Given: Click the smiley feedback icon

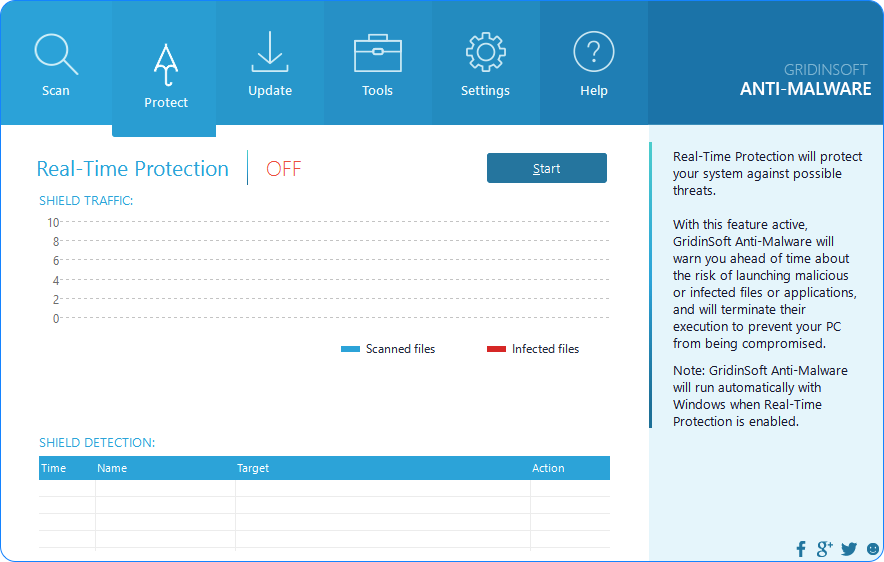Looking at the screenshot, I should (x=873, y=549).
